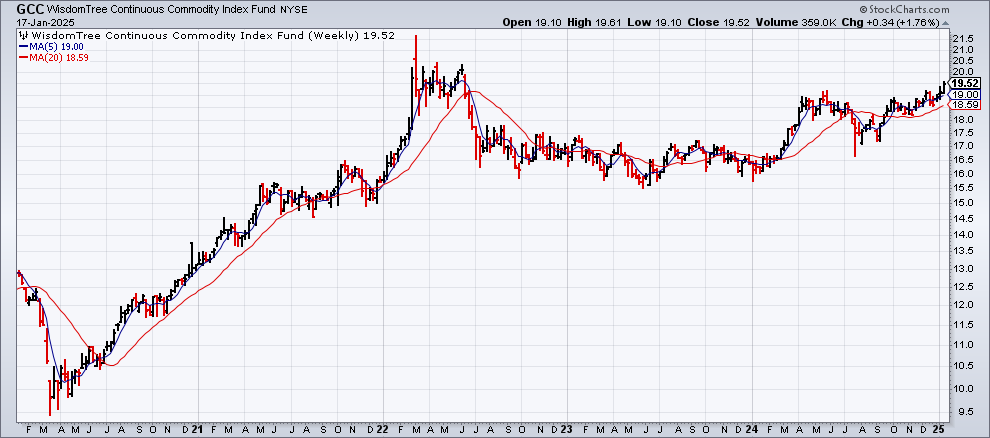Click the blue 19.00 MA axis tag
The image size is (990, 438).
point(965,94)
